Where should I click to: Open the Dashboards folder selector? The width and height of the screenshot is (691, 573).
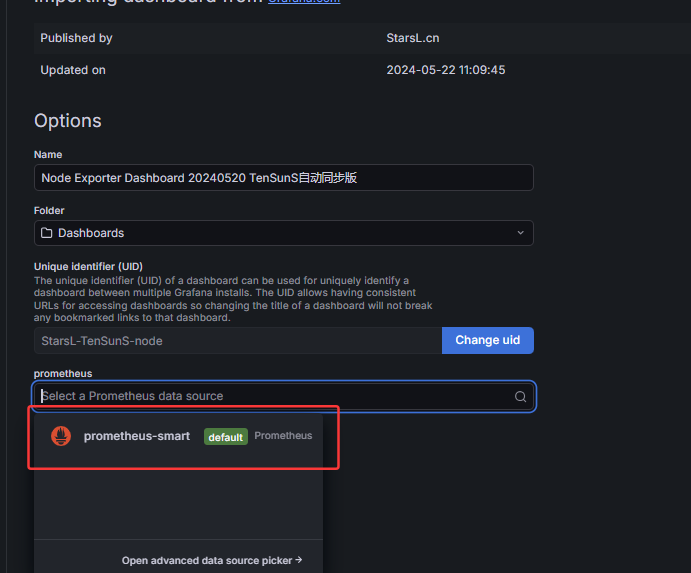coord(284,233)
